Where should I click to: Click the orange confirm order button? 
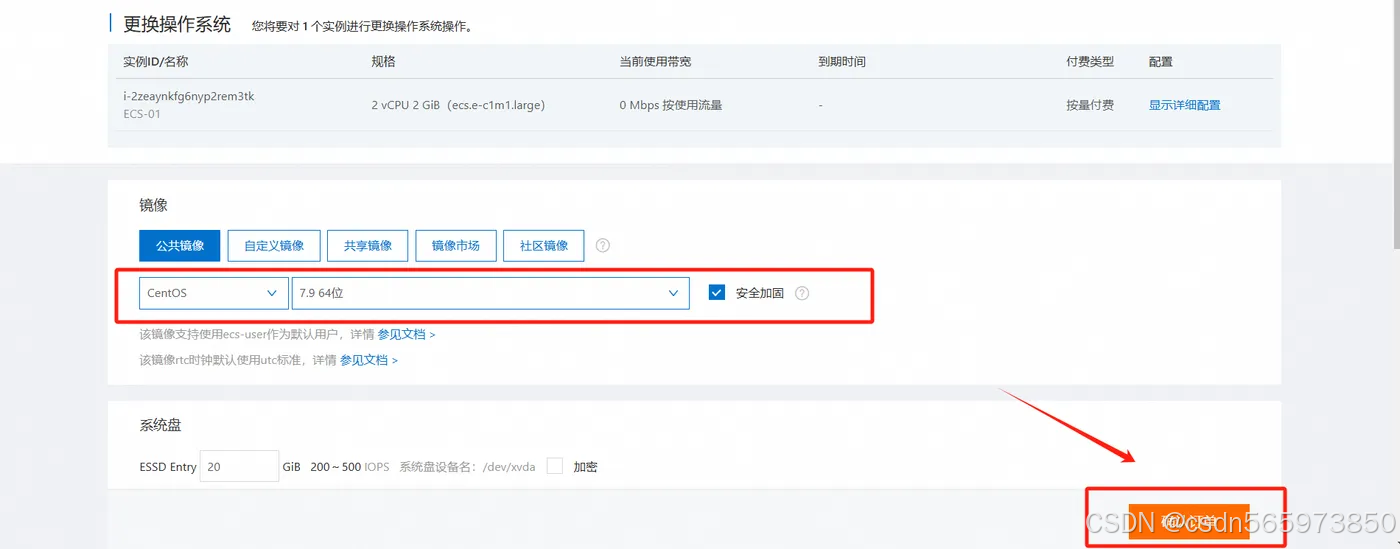tap(1189, 521)
